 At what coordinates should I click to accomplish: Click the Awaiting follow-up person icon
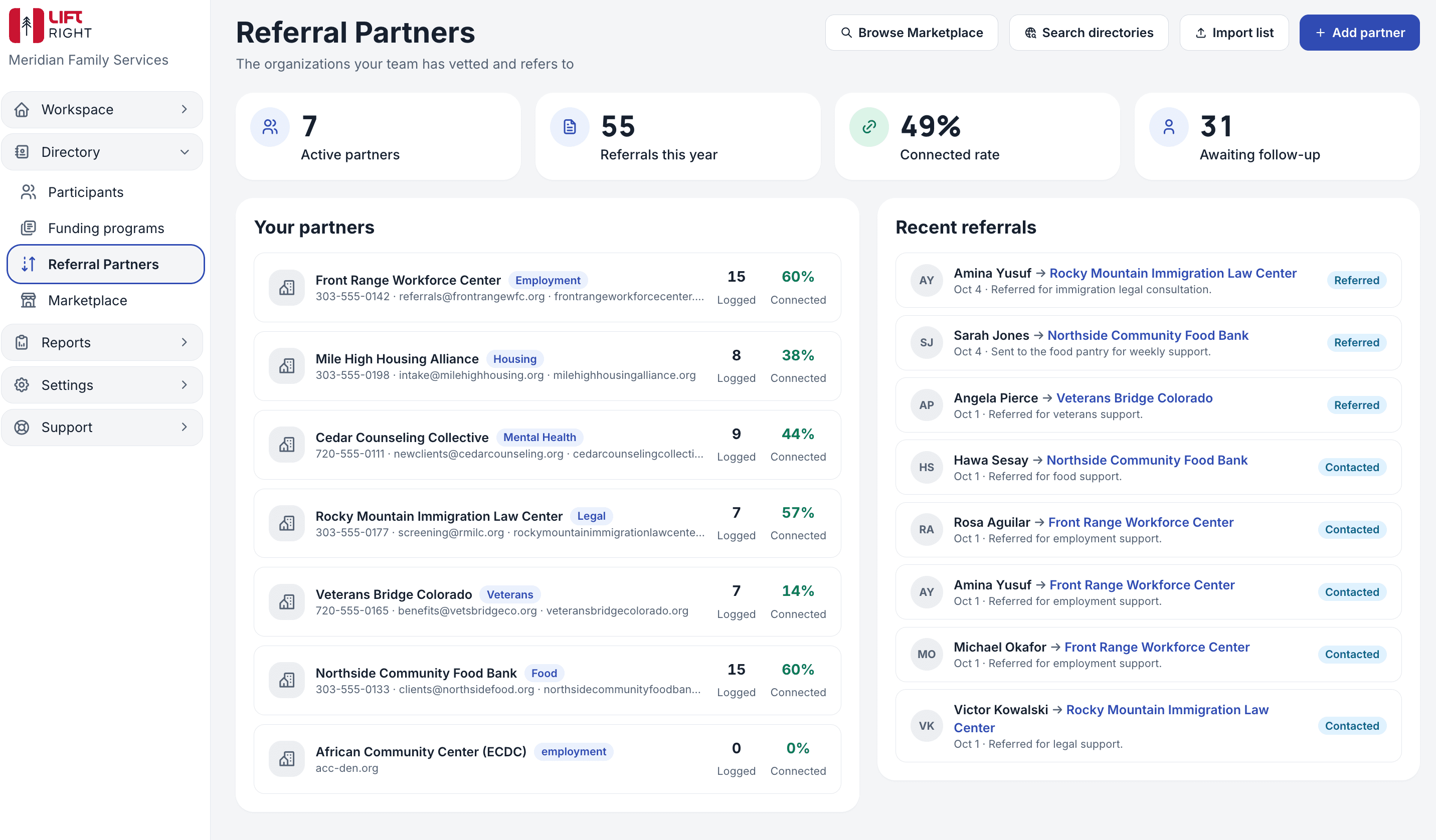pyautogui.click(x=1169, y=126)
